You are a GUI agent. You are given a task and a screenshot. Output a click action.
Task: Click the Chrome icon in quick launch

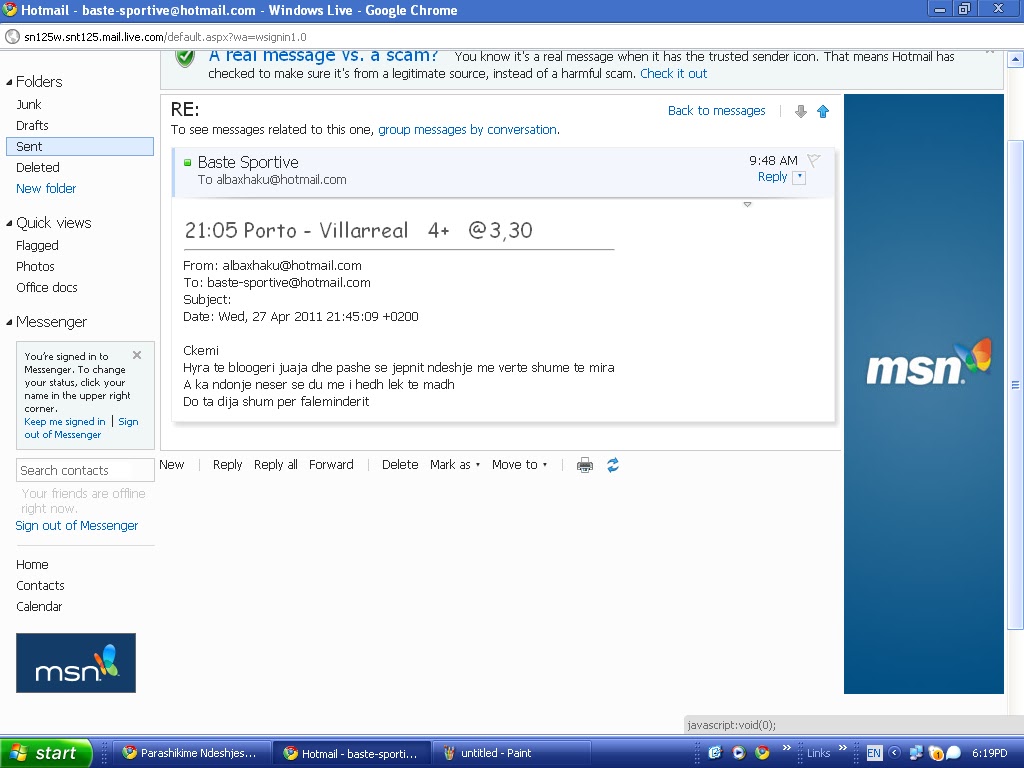click(x=761, y=753)
